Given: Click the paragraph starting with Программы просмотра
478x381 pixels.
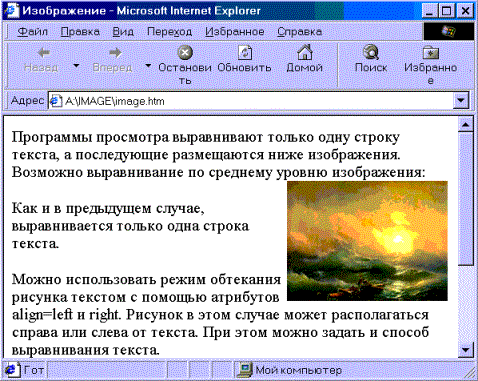Looking at the screenshot, I should click(x=219, y=155).
